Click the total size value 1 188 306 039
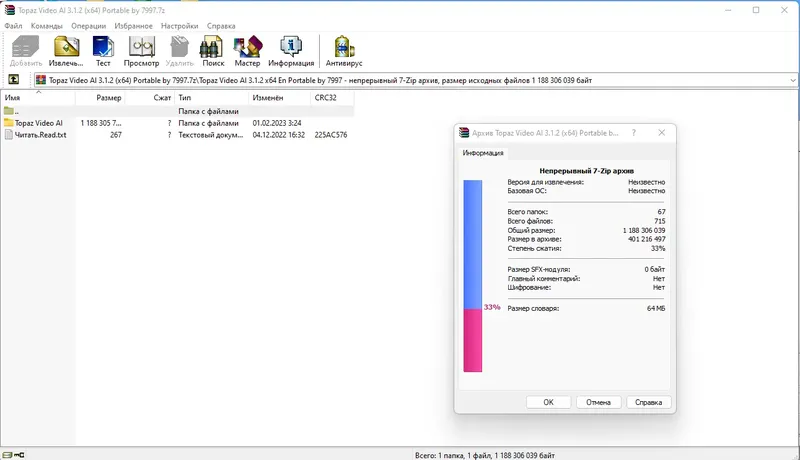Viewport: 800px width, 460px height. click(x=644, y=230)
